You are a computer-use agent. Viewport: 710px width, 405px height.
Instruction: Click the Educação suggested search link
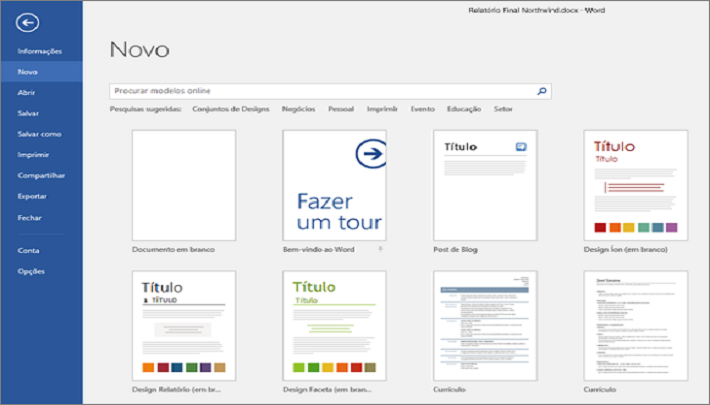(x=464, y=109)
